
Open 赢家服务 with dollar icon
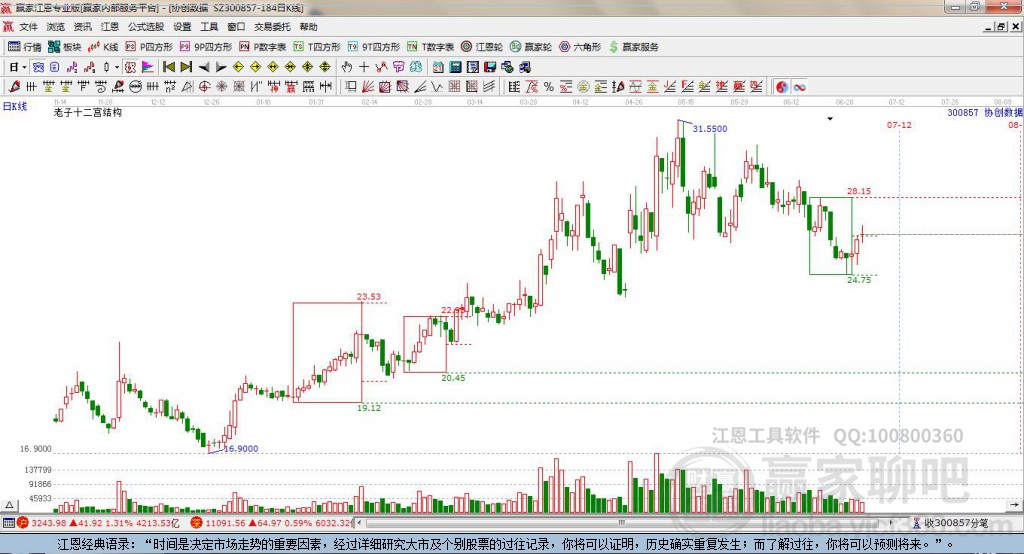633,46
